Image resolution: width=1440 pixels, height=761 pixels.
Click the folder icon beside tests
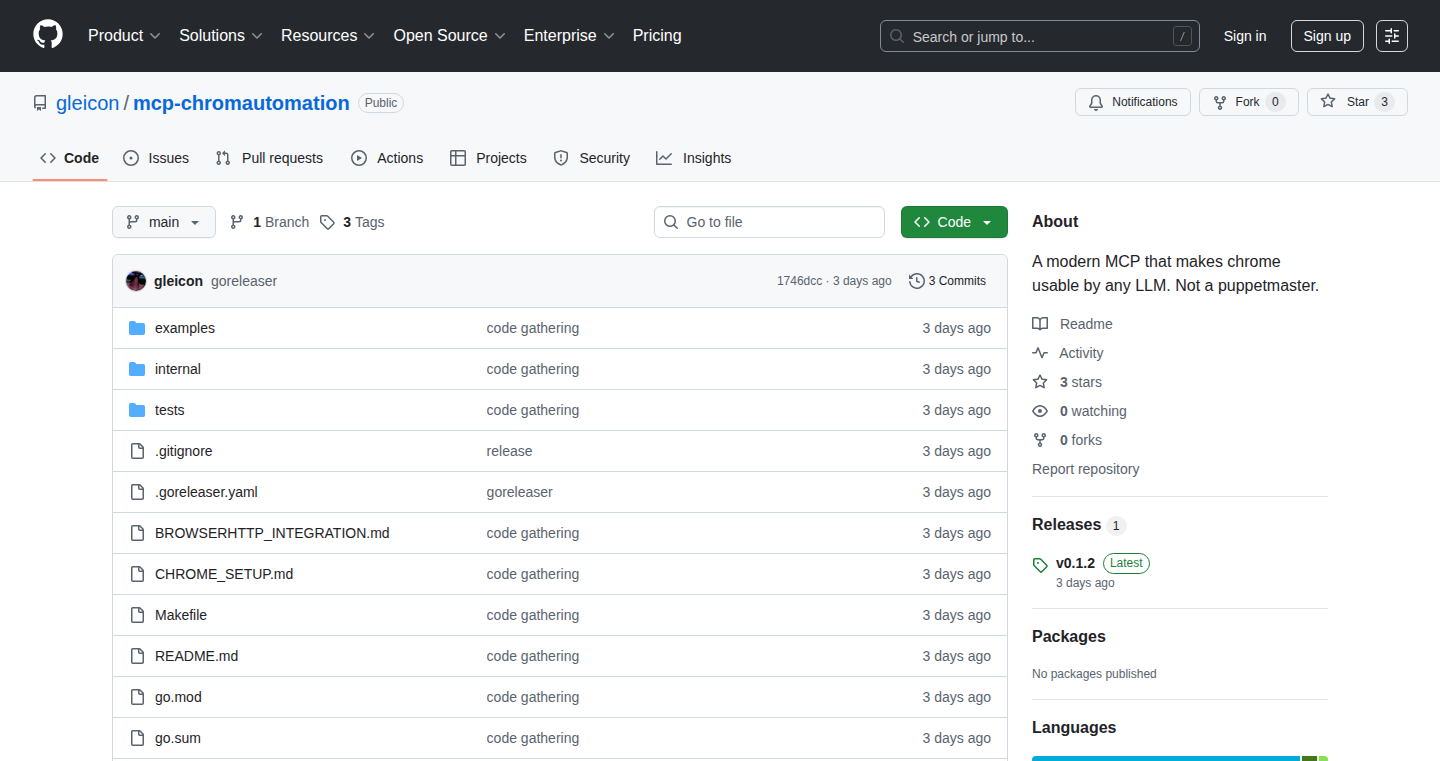(137, 410)
